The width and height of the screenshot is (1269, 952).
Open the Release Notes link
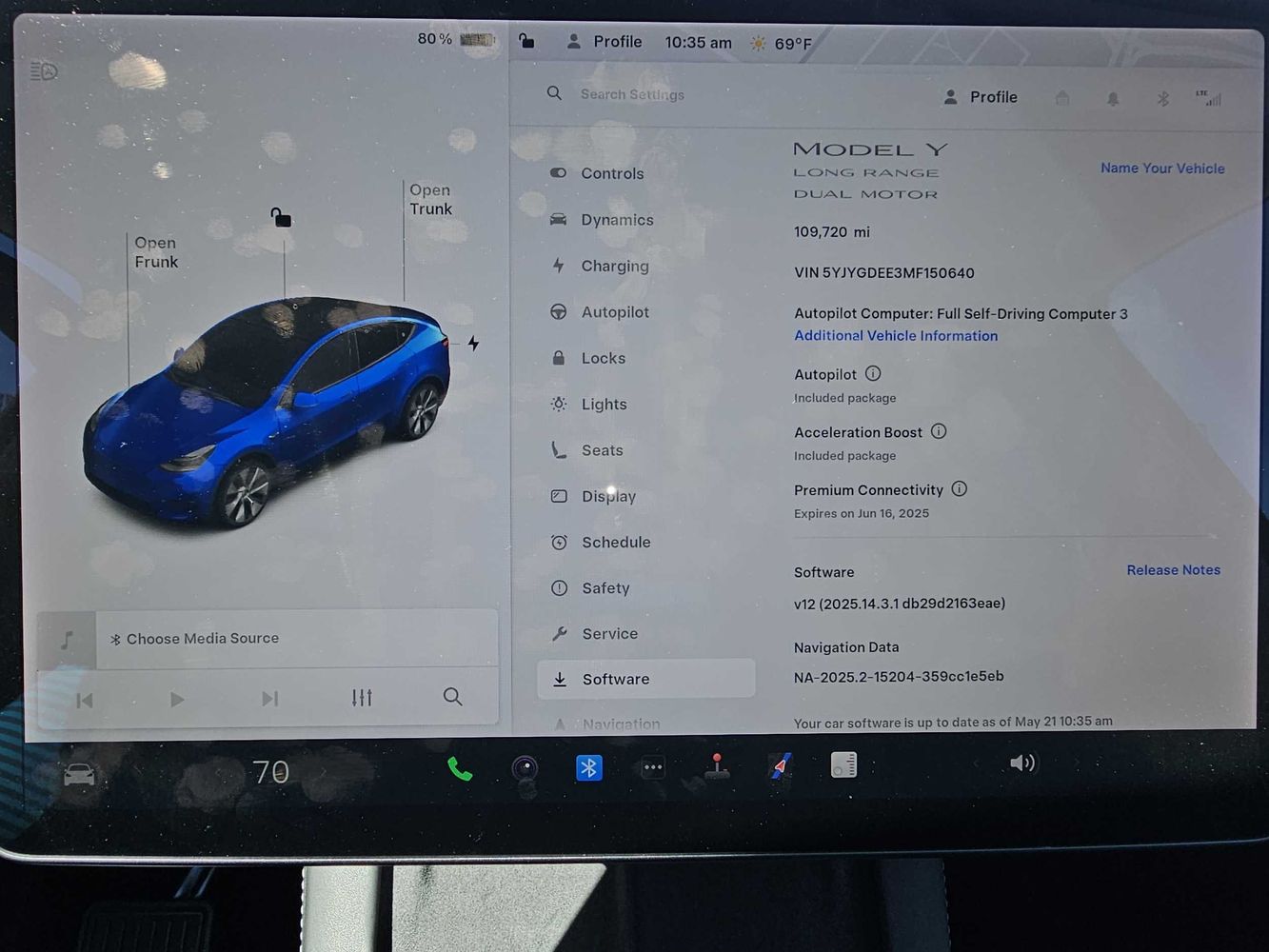1173,570
